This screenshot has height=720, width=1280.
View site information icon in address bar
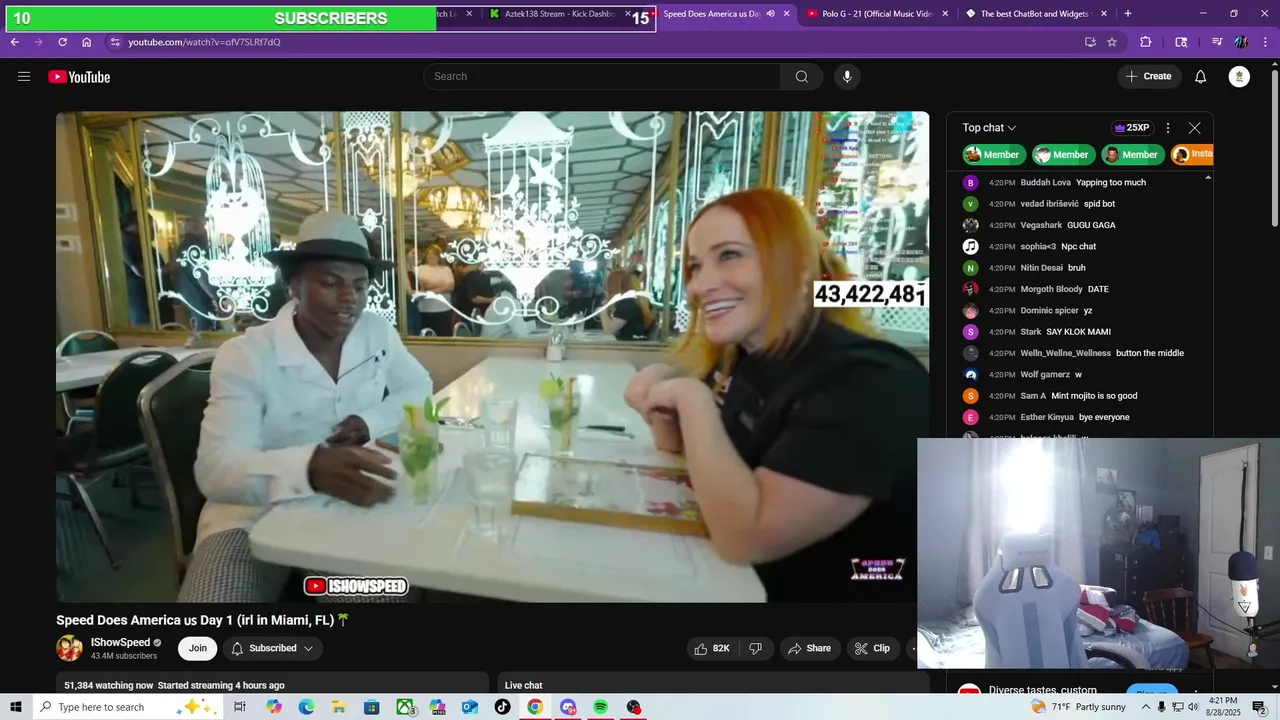click(x=115, y=42)
